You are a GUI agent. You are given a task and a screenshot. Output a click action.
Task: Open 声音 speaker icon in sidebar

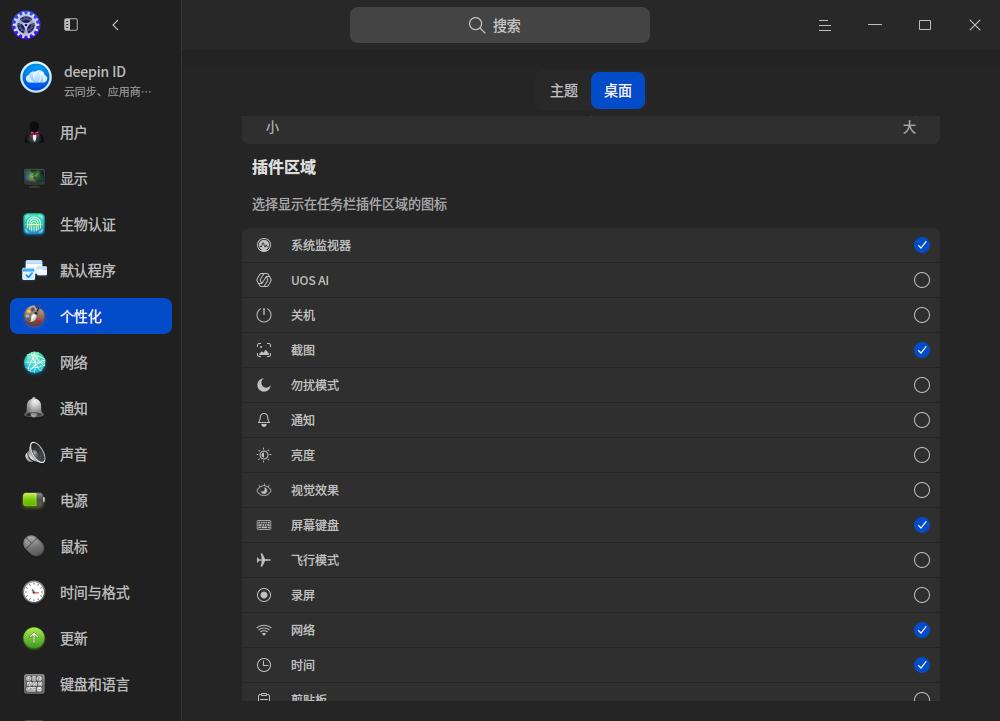pos(34,454)
